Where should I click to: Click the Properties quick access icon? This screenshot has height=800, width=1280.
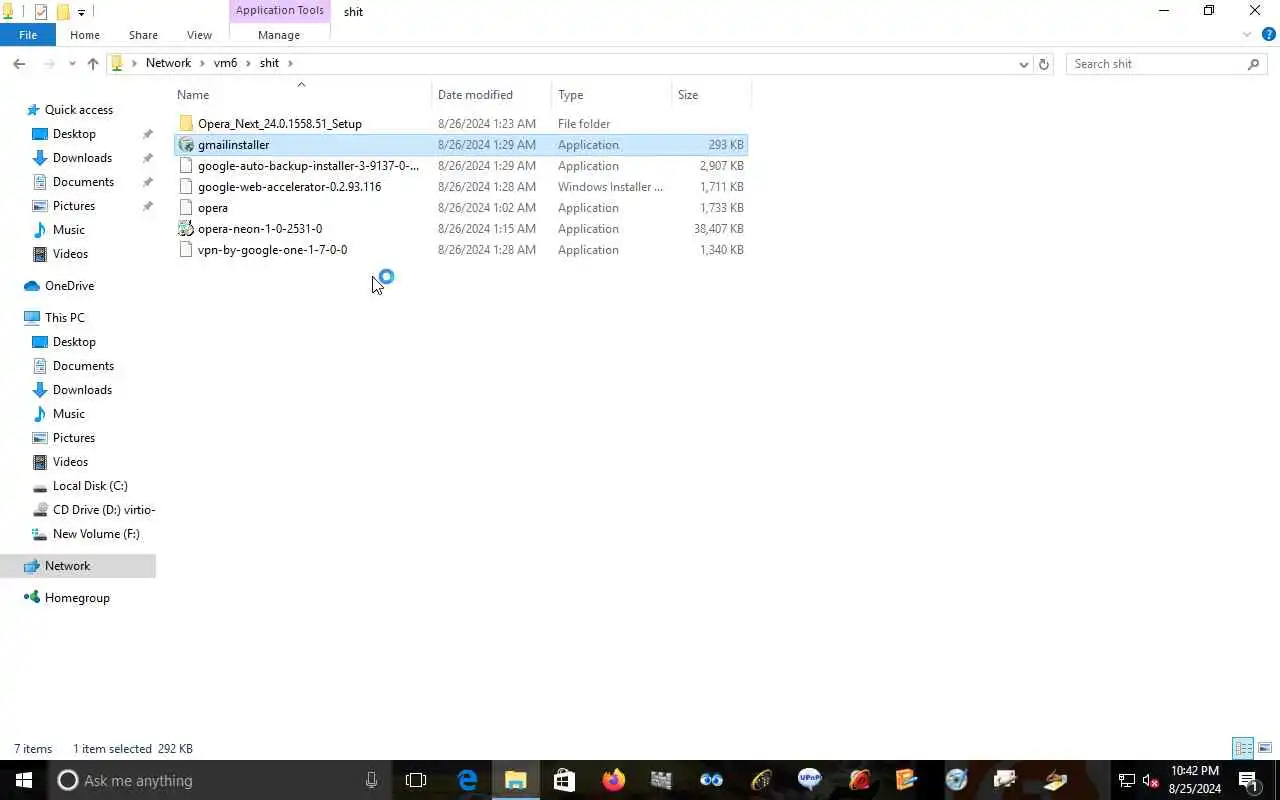41,12
